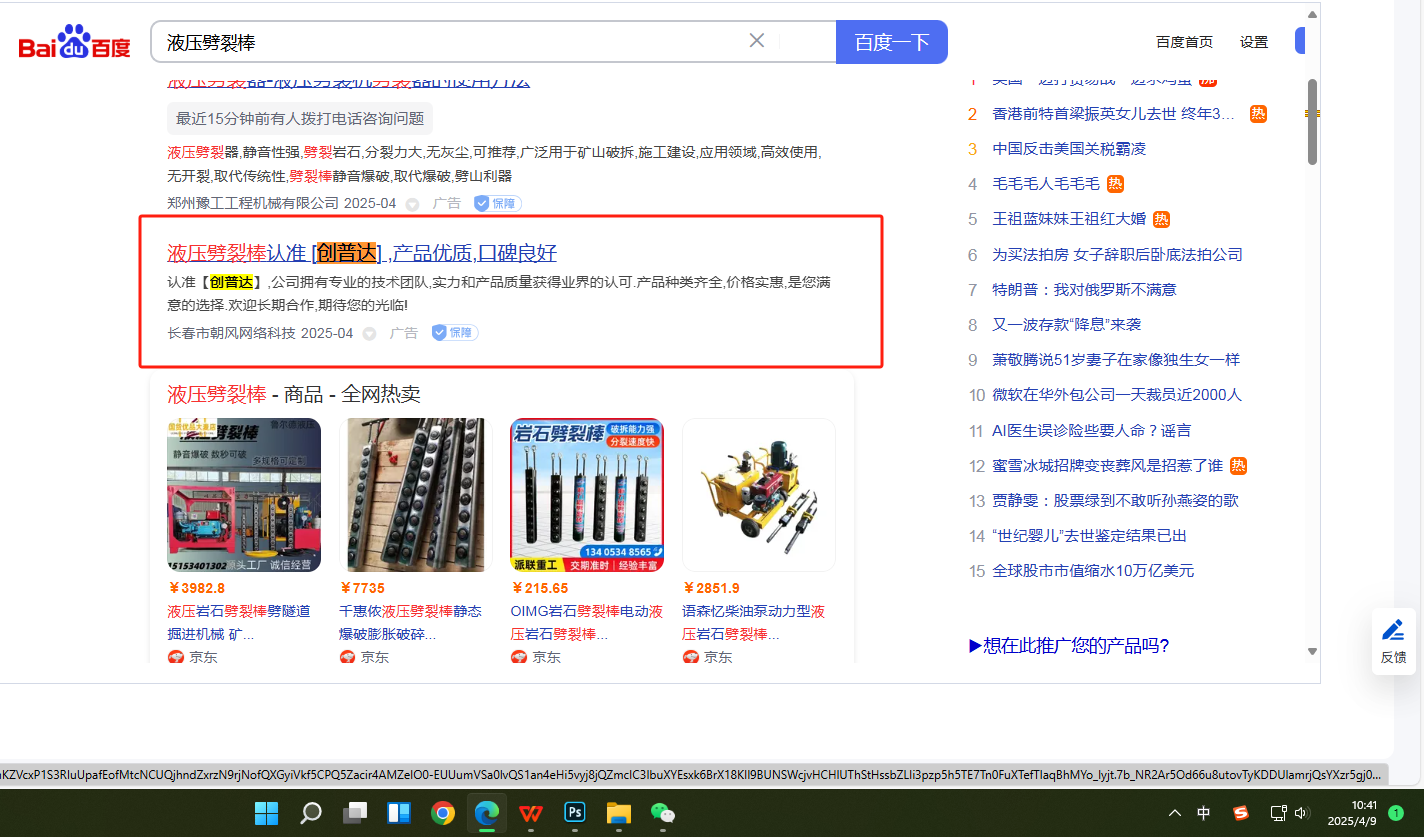Click the 想在此推广您的产品吗? link
This screenshot has width=1424, height=837.
point(1069,646)
